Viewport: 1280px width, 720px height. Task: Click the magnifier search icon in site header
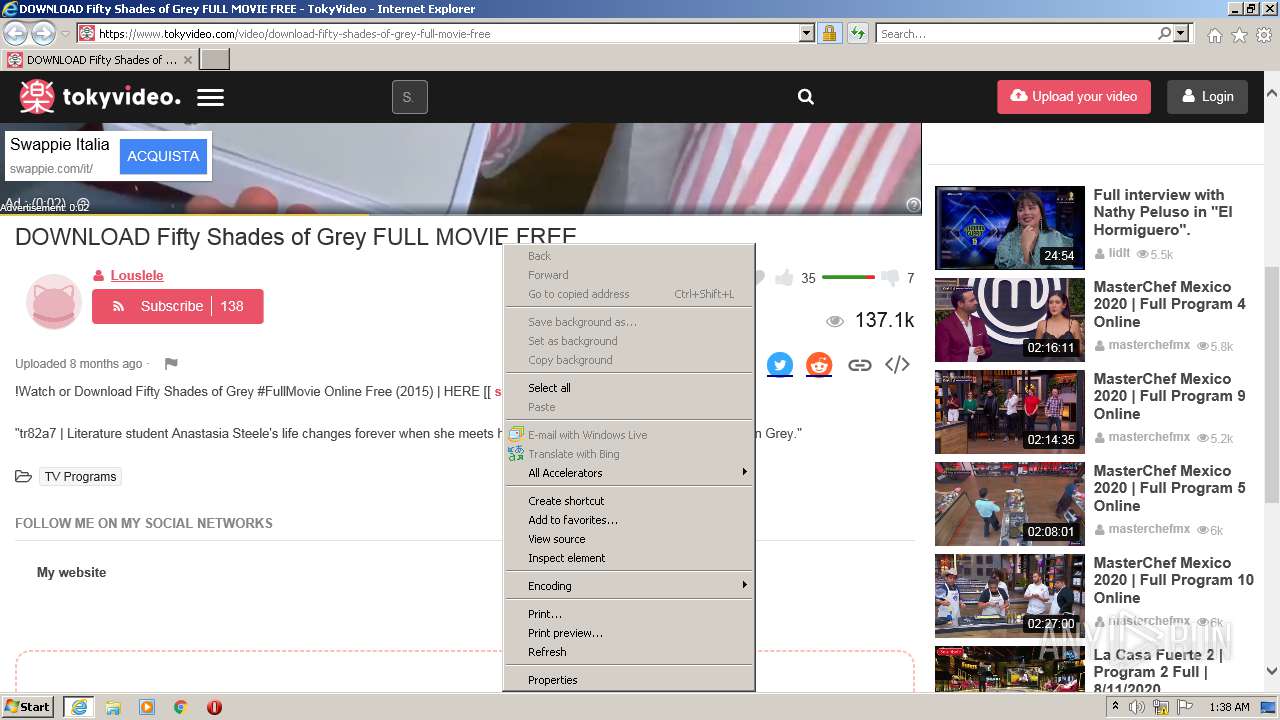806,97
